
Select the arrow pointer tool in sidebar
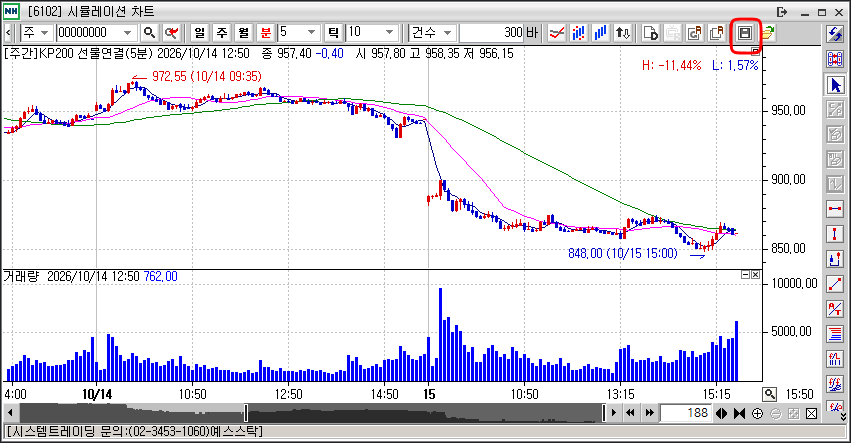point(835,85)
